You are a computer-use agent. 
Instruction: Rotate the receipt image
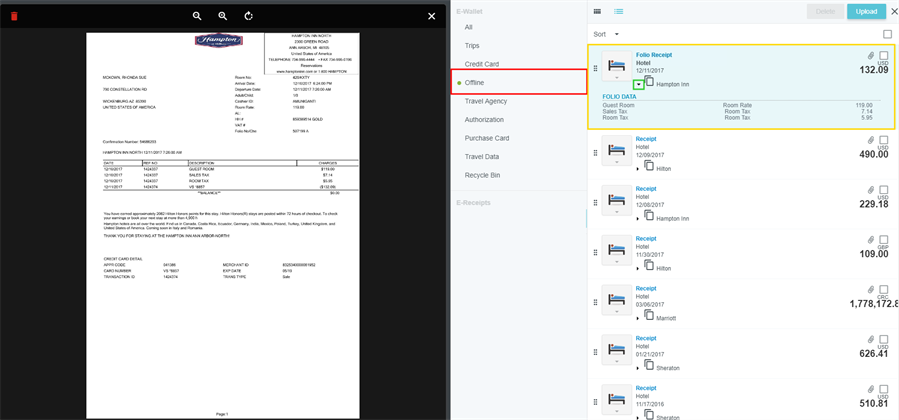coord(248,16)
